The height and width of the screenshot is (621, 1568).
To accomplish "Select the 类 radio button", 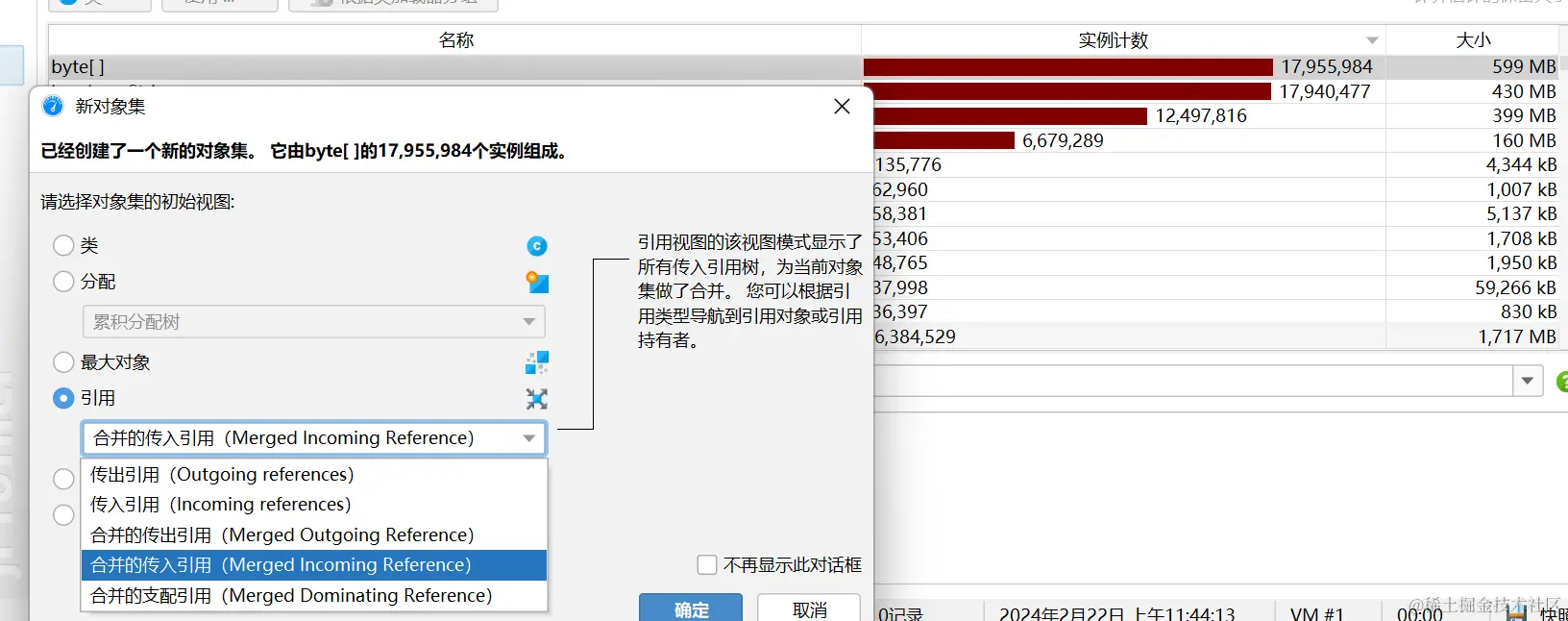I will point(63,246).
